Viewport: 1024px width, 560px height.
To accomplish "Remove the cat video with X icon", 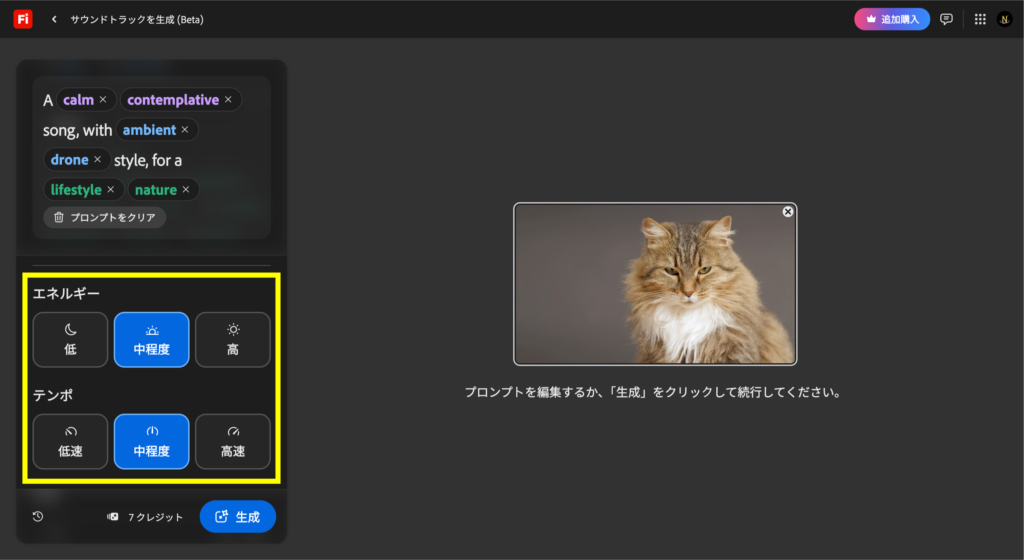I will [x=787, y=212].
